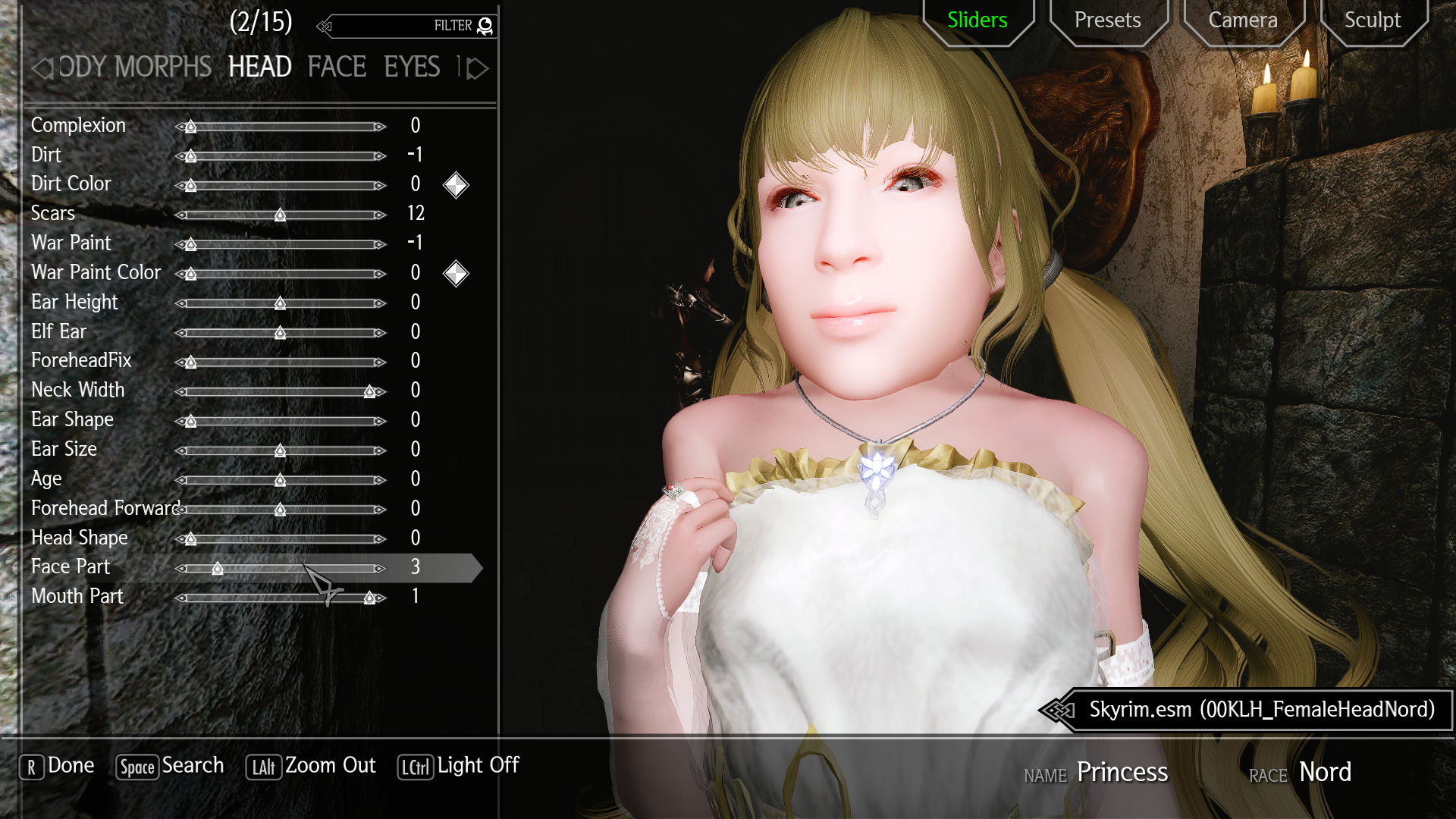
Task: Click the filter search magnifier icon
Action: point(485,27)
